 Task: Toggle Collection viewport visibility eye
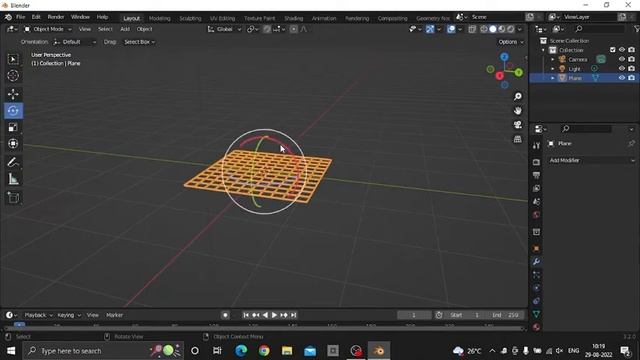(622, 50)
